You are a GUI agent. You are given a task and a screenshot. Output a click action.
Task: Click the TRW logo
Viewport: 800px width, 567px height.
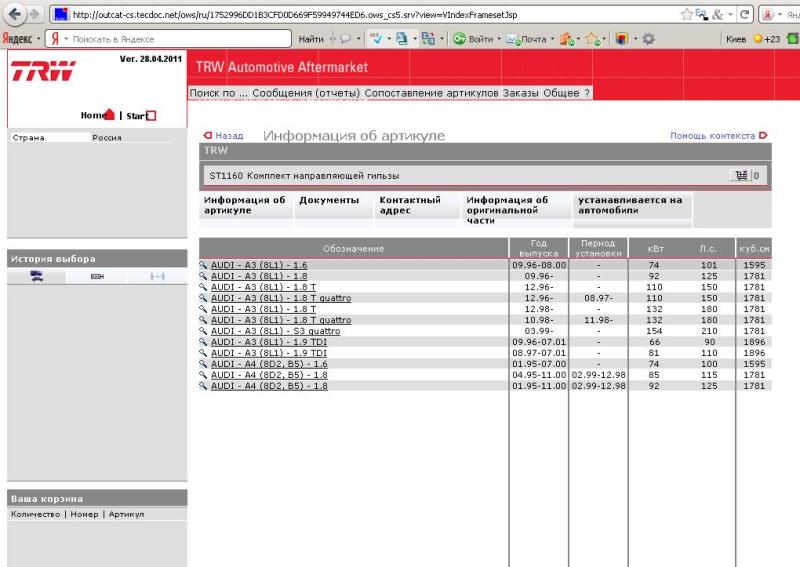click(x=43, y=71)
